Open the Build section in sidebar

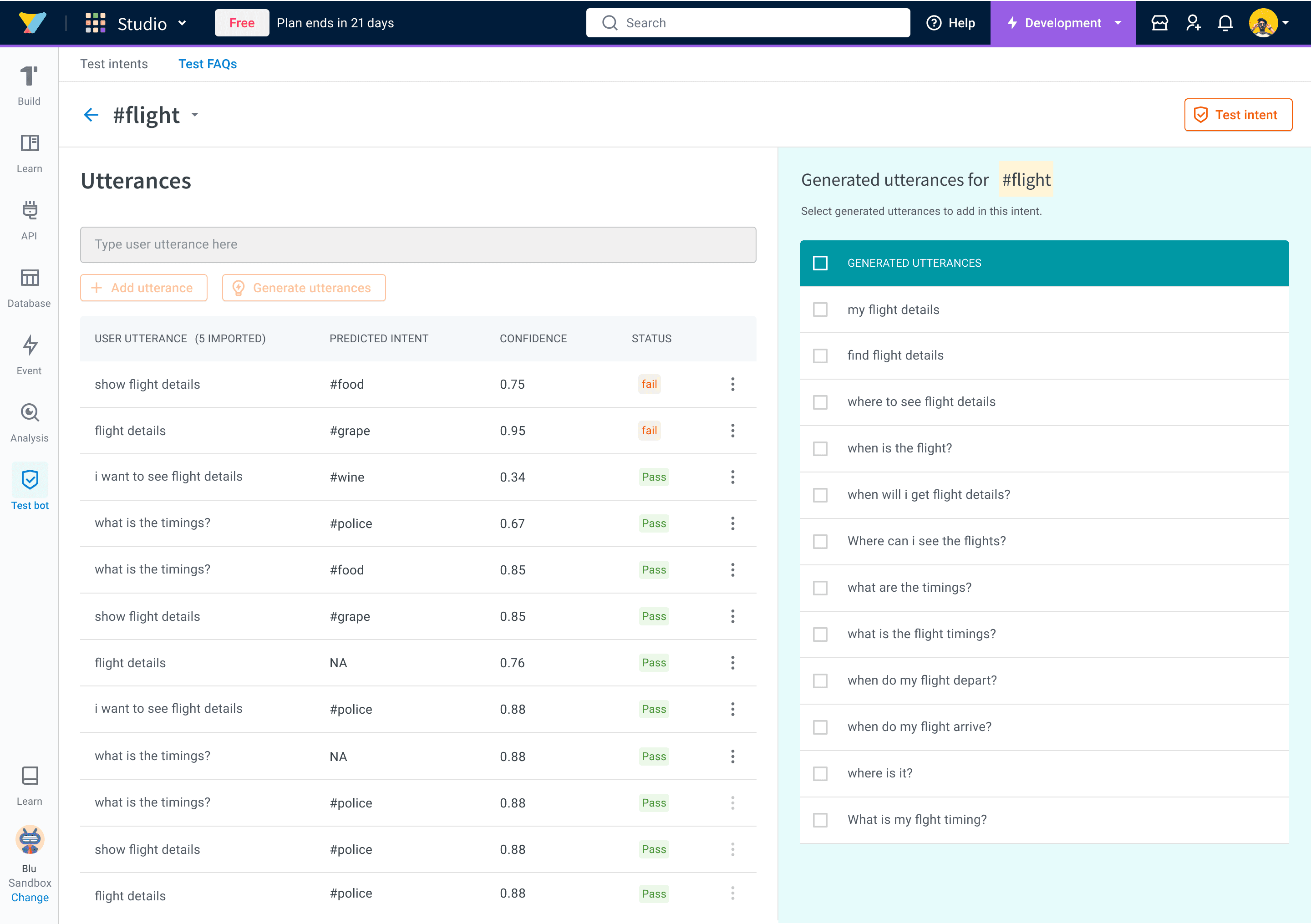[x=29, y=86]
